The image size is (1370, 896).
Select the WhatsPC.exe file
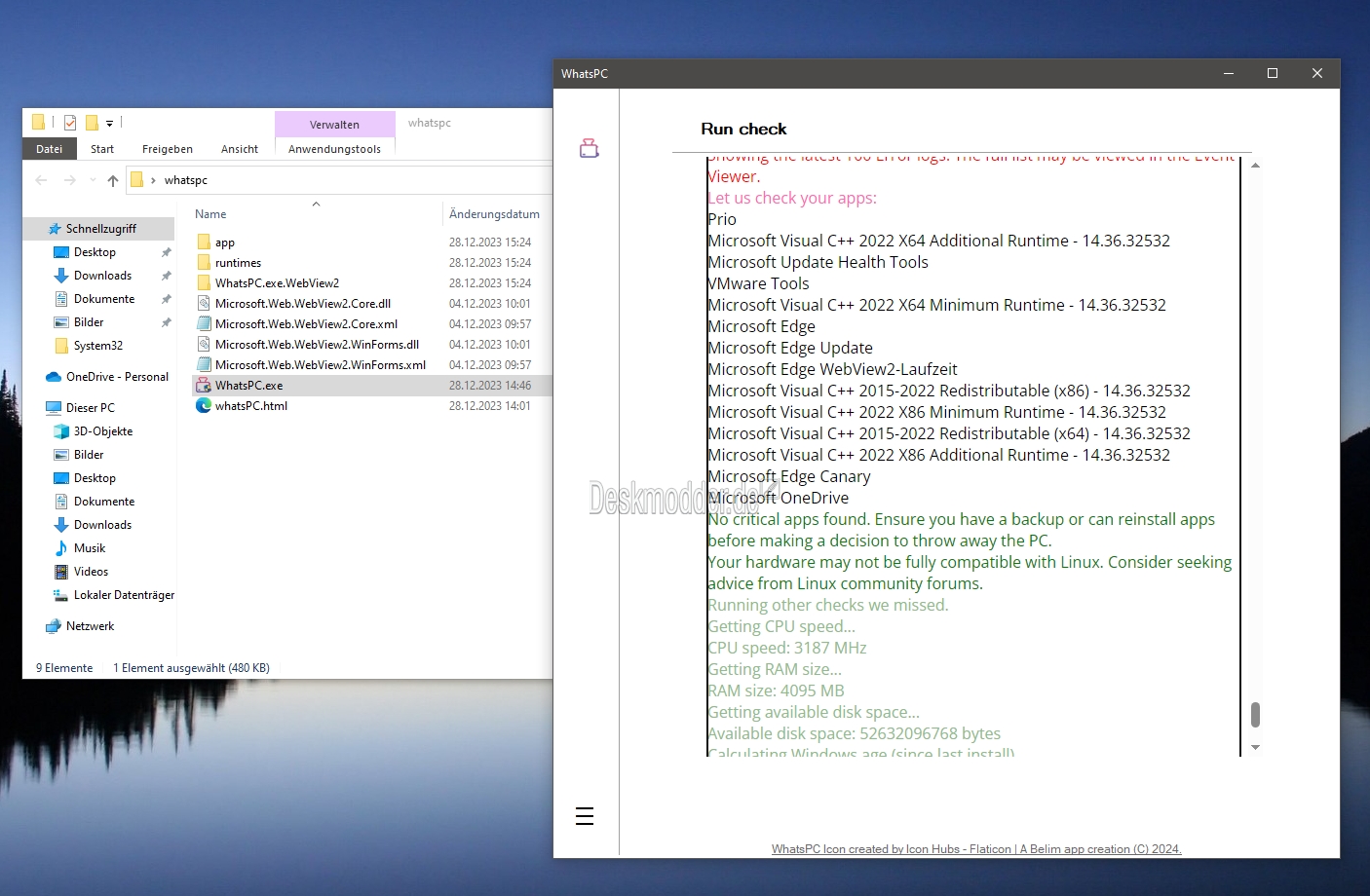pyautogui.click(x=249, y=386)
